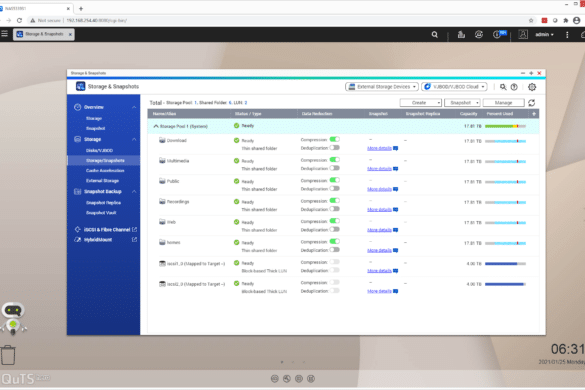Collapse Storage Pool 1 (System) row
Screen dimensions: 585x390
click(x=156, y=127)
